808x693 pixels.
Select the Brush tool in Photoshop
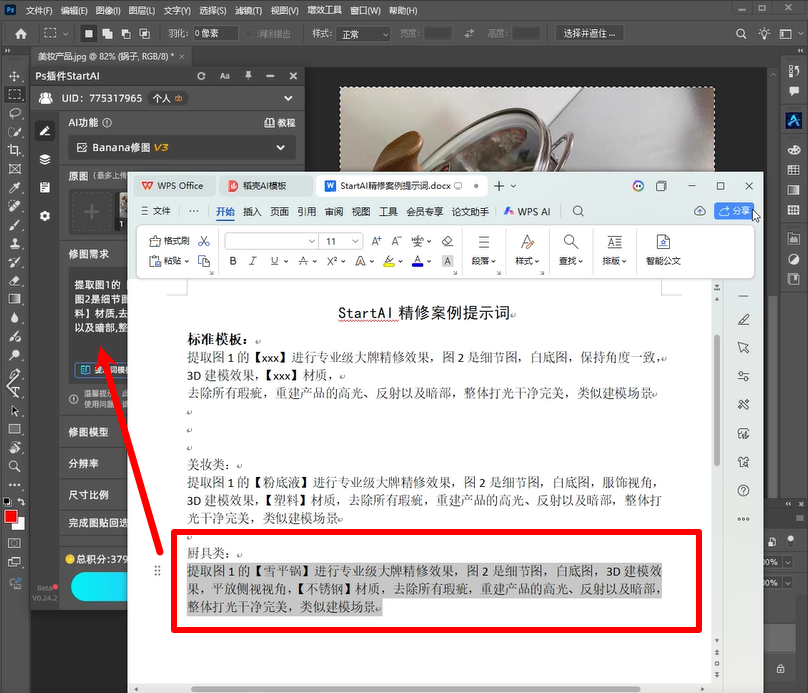click(14, 224)
